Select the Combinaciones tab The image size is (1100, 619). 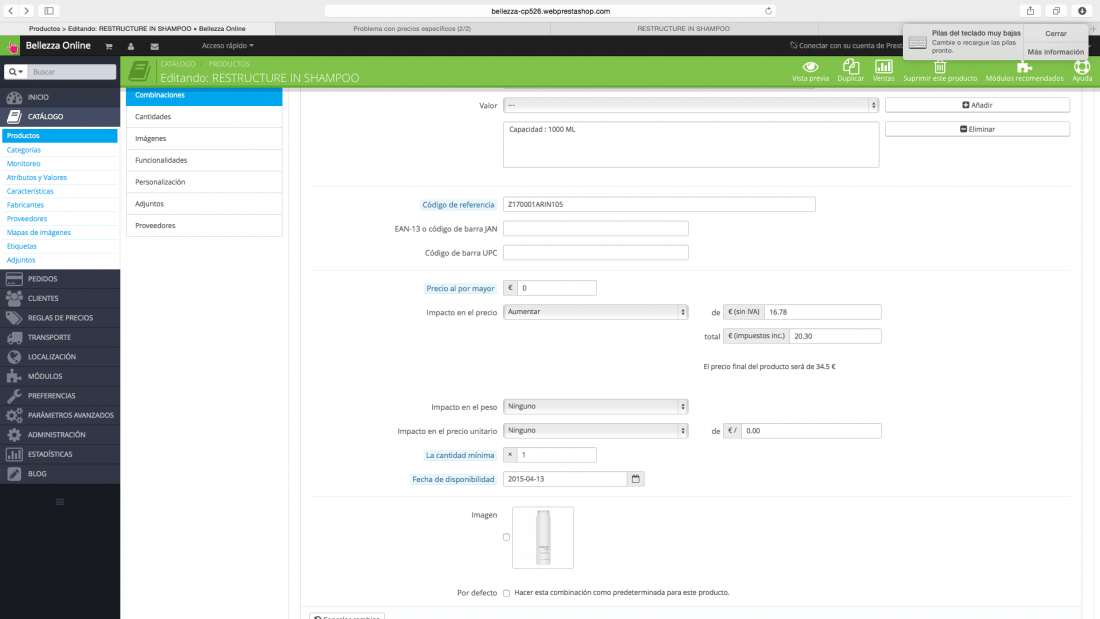204,95
